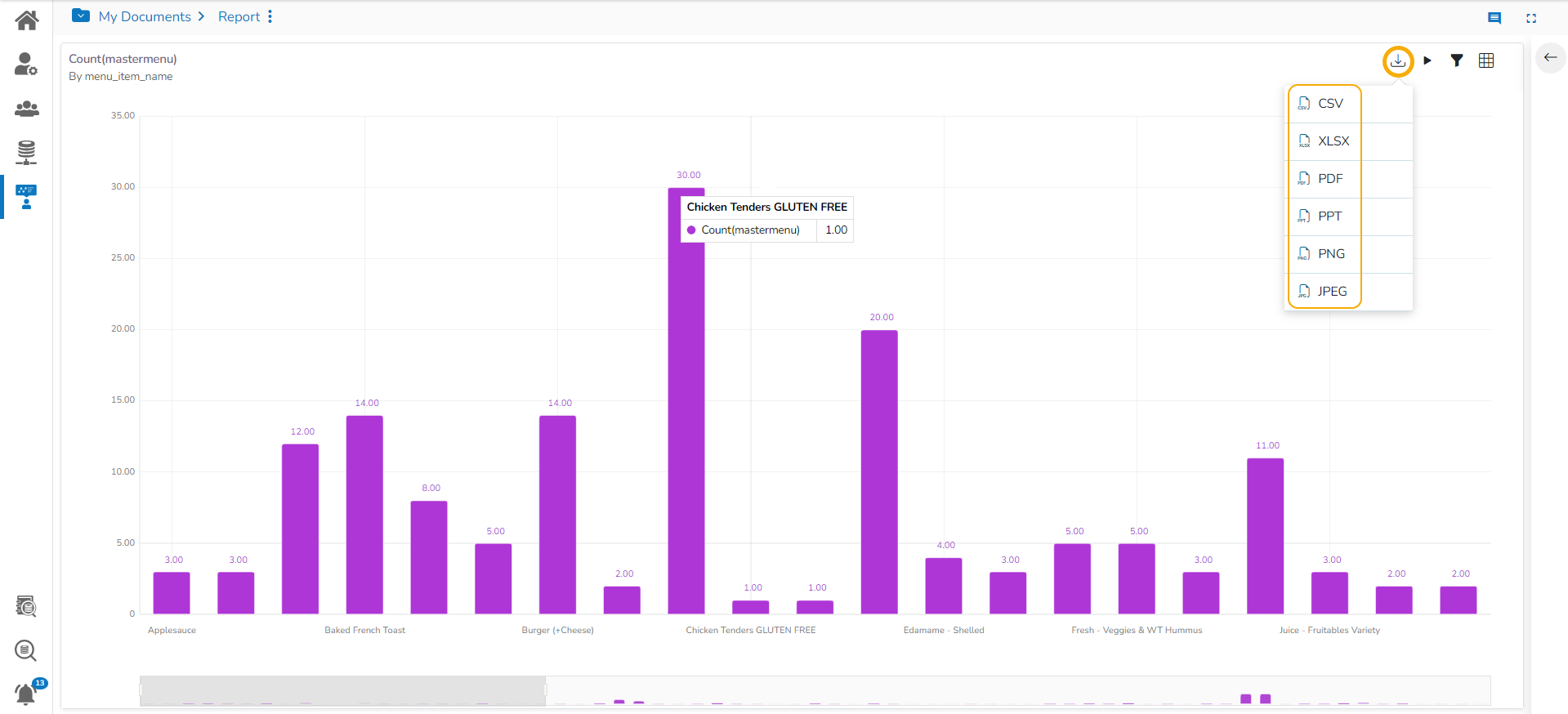Click the Report breadcrumb link
The height and width of the screenshot is (714, 1568).
click(x=239, y=16)
